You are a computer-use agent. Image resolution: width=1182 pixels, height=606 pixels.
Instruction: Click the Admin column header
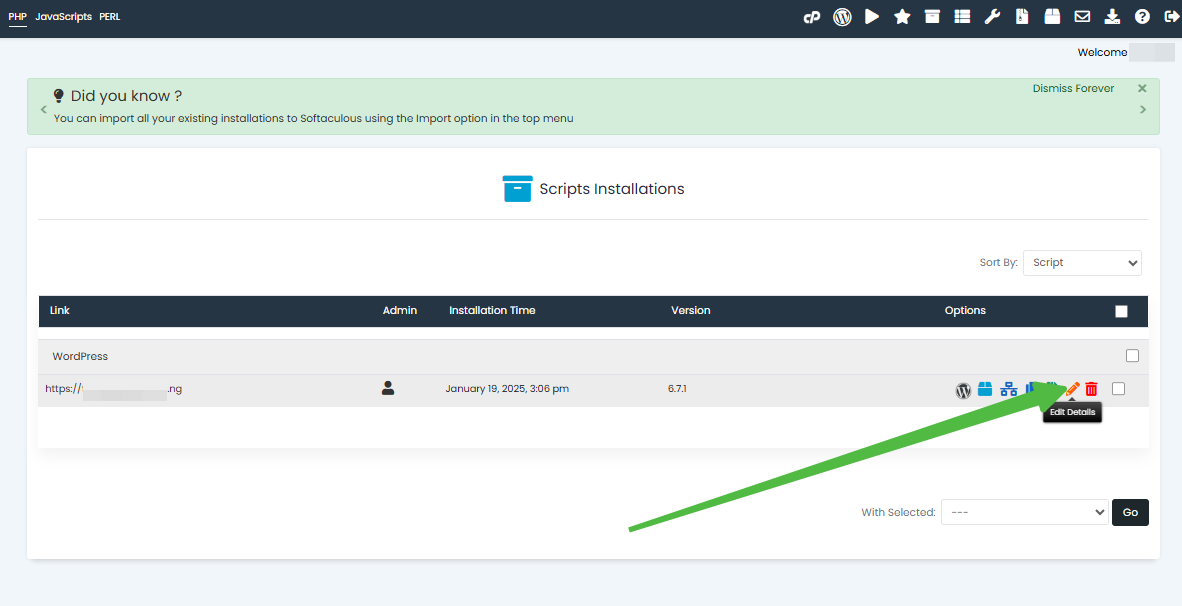click(400, 311)
